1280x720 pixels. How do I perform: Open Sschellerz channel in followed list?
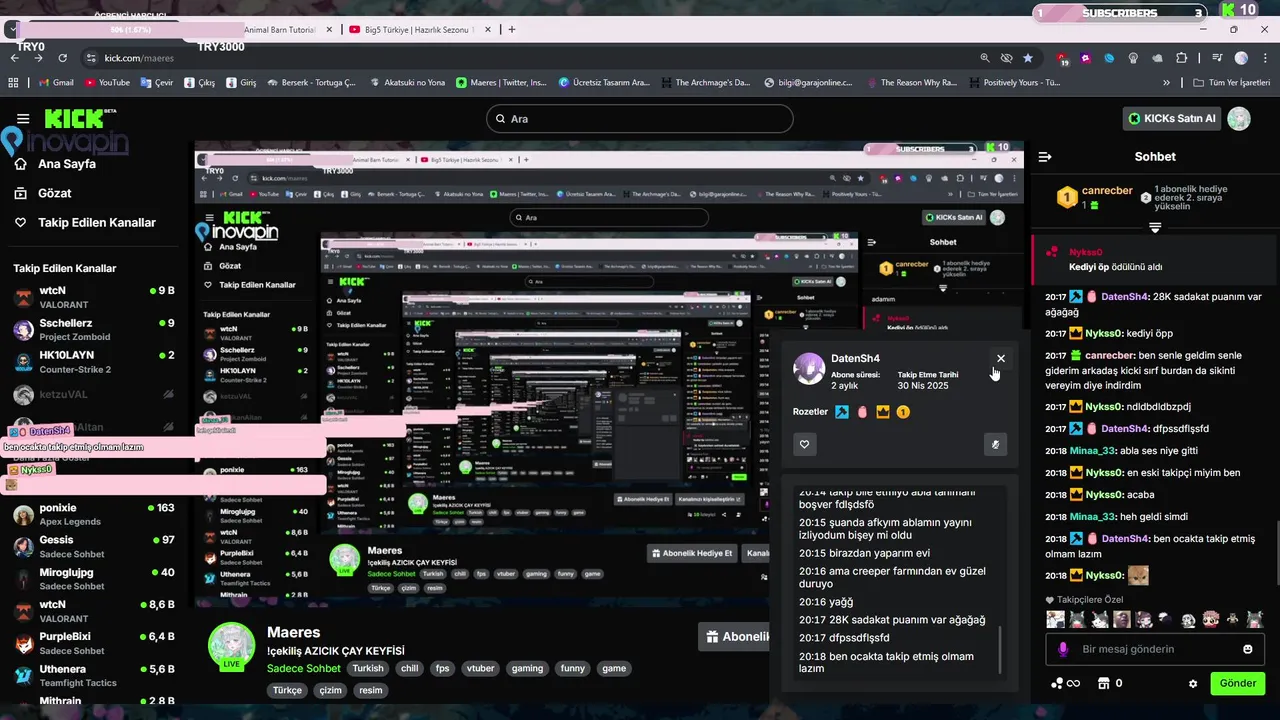(95, 329)
